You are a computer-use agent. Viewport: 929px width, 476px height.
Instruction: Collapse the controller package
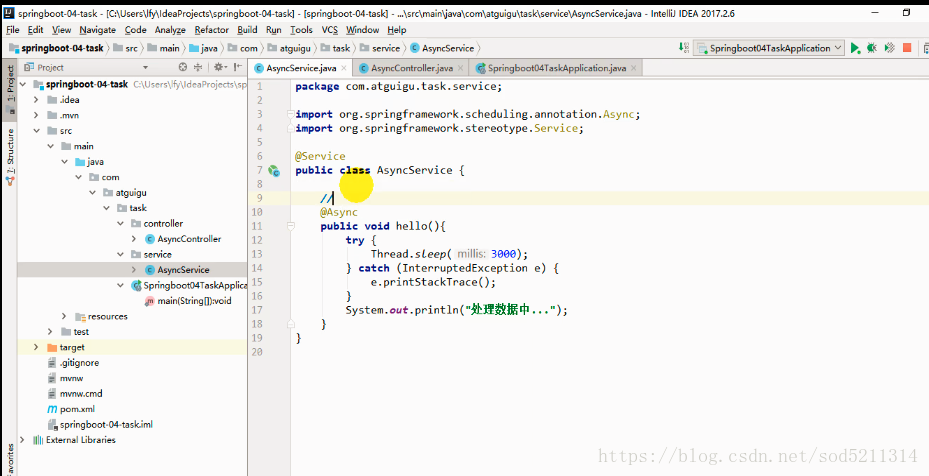[x=120, y=223]
